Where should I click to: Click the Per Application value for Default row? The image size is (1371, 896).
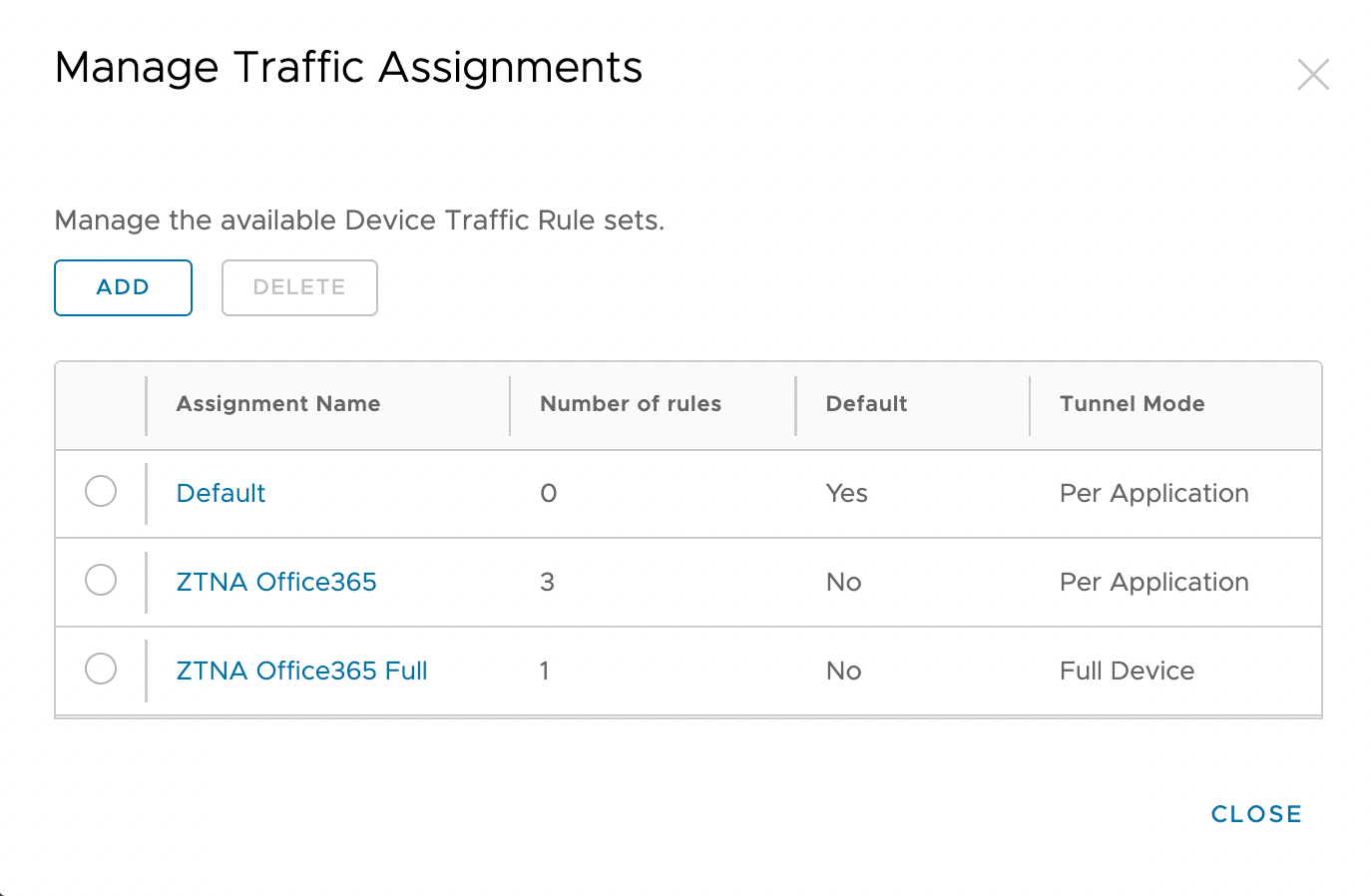(1153, 493)
